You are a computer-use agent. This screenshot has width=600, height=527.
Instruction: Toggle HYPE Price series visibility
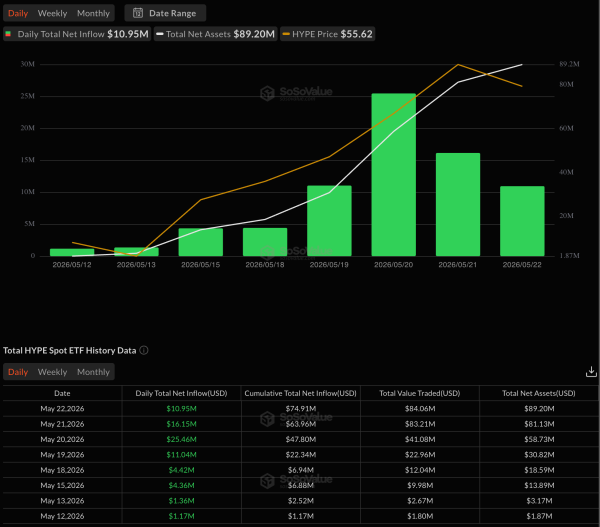328,34
